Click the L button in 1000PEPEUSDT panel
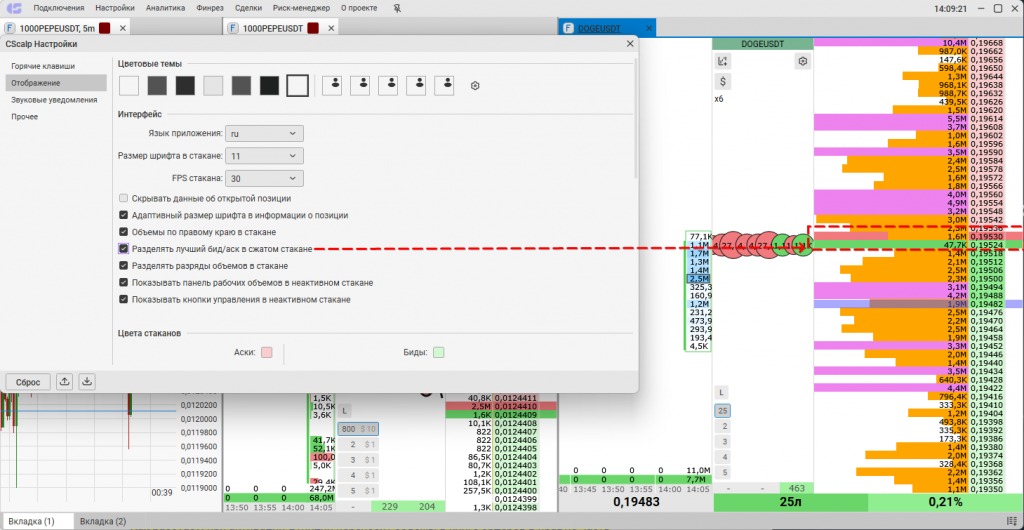 point(345,411)
